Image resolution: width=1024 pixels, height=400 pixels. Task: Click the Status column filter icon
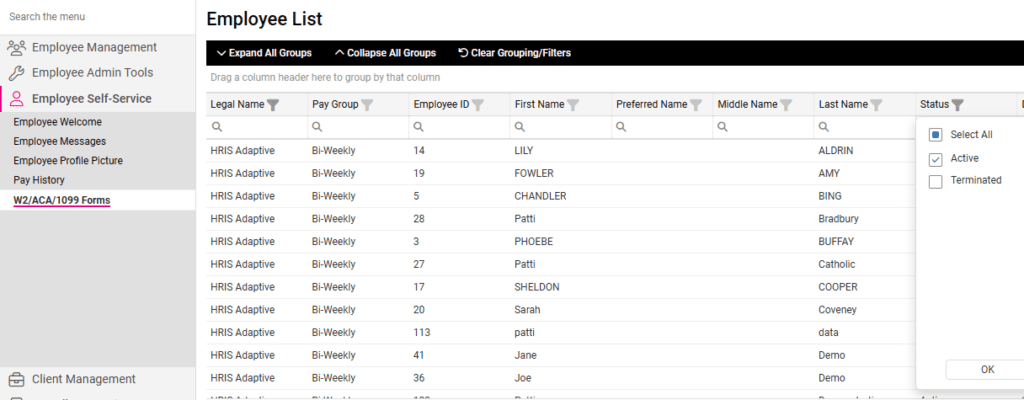coord(957,105)
